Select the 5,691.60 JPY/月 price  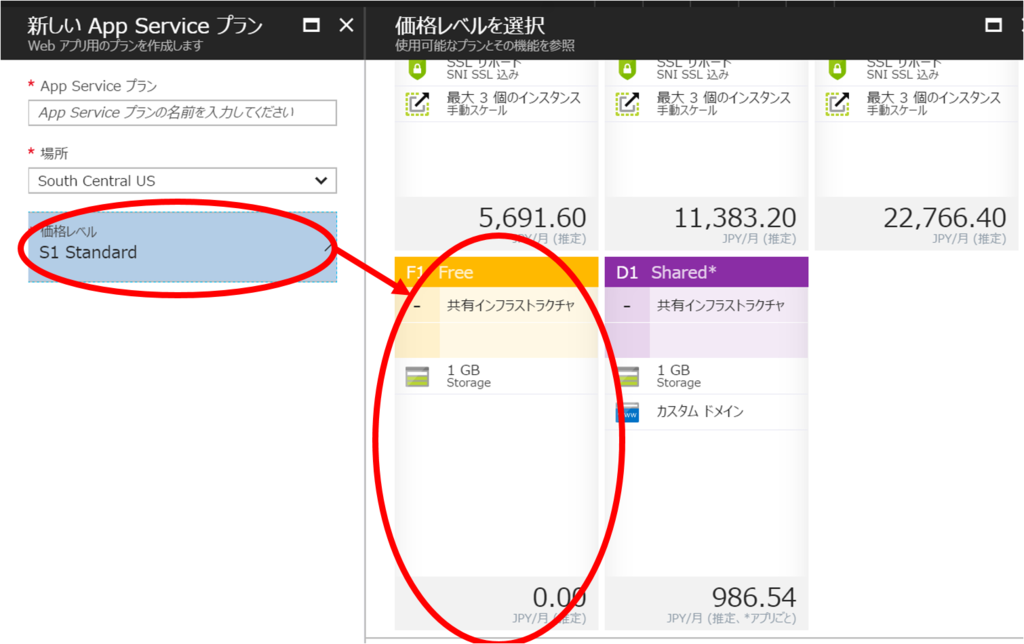532,218
